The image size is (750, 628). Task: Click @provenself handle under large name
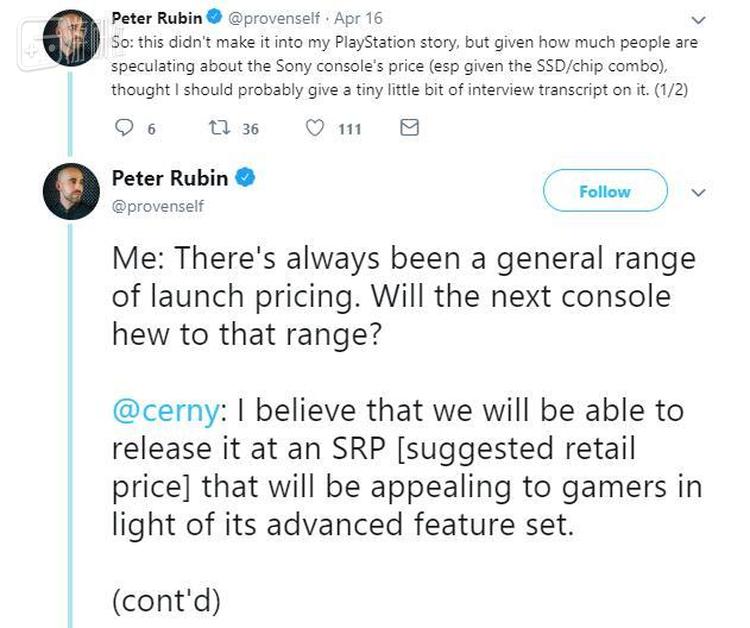(158, 206)
